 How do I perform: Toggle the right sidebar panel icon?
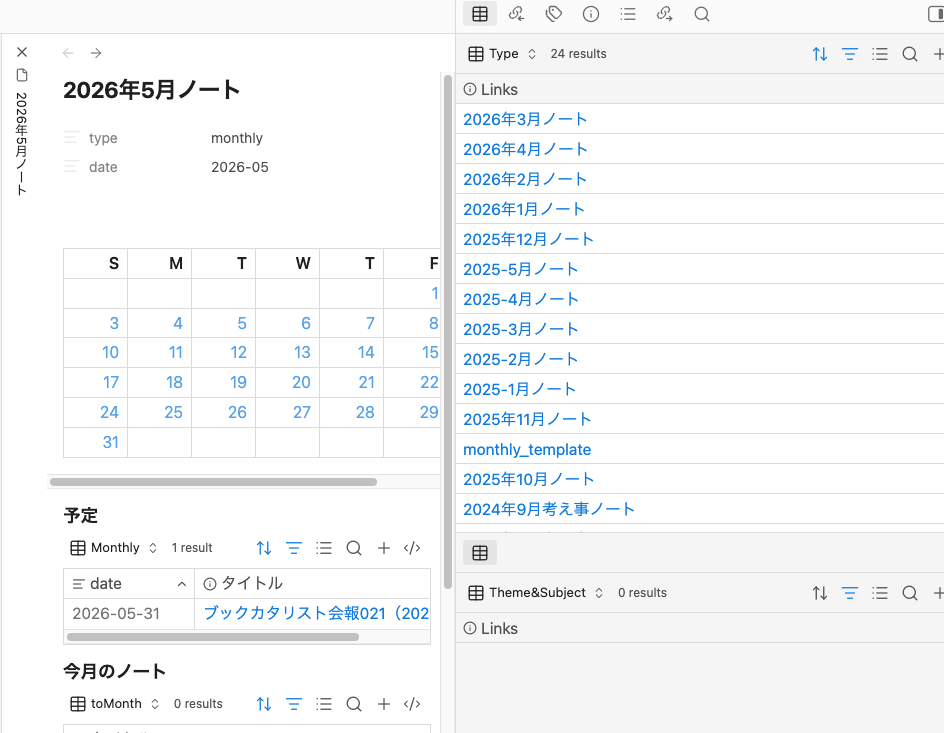click(x=936, y=14)
